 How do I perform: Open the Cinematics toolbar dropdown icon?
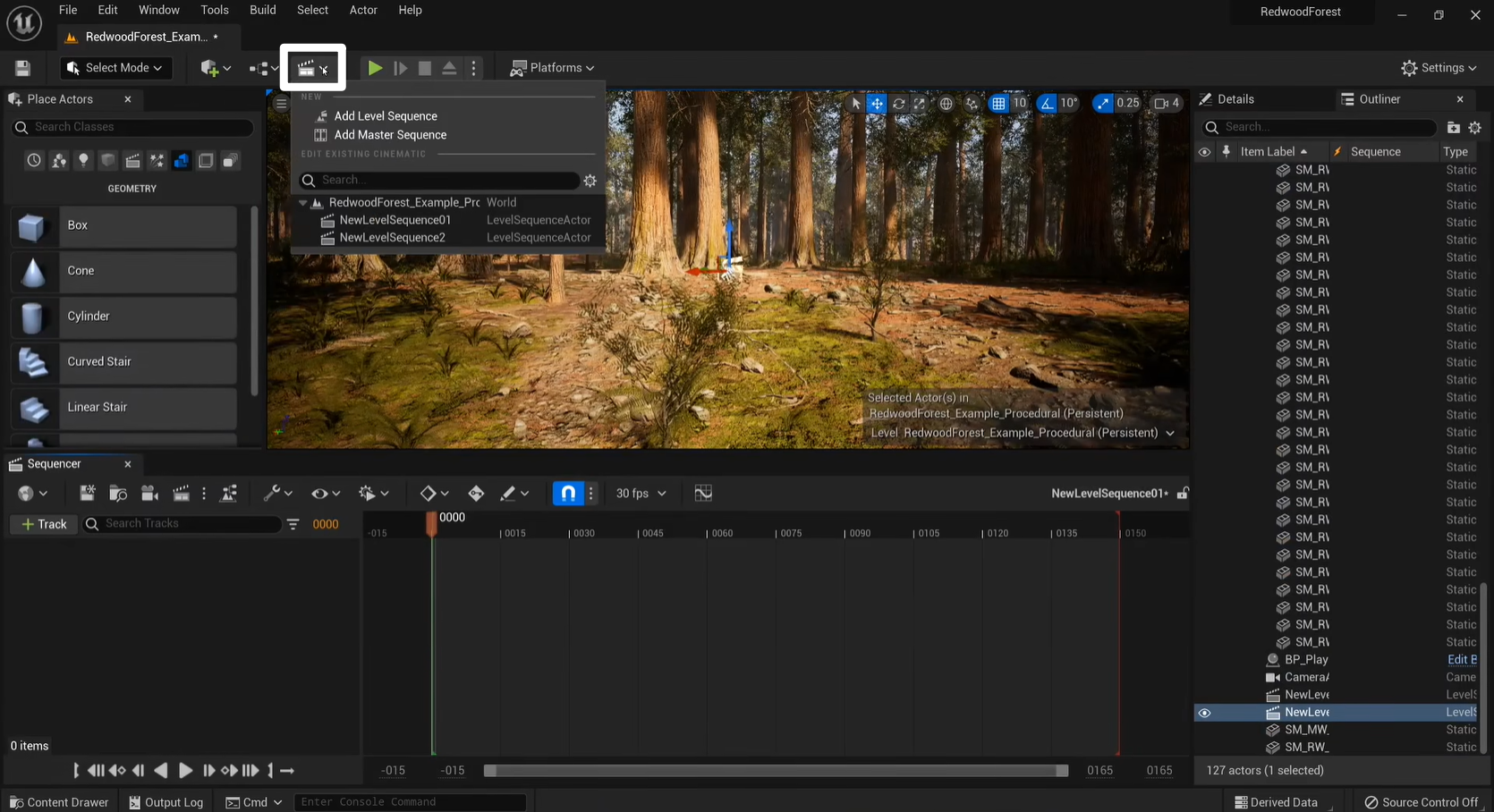point(312,68)
